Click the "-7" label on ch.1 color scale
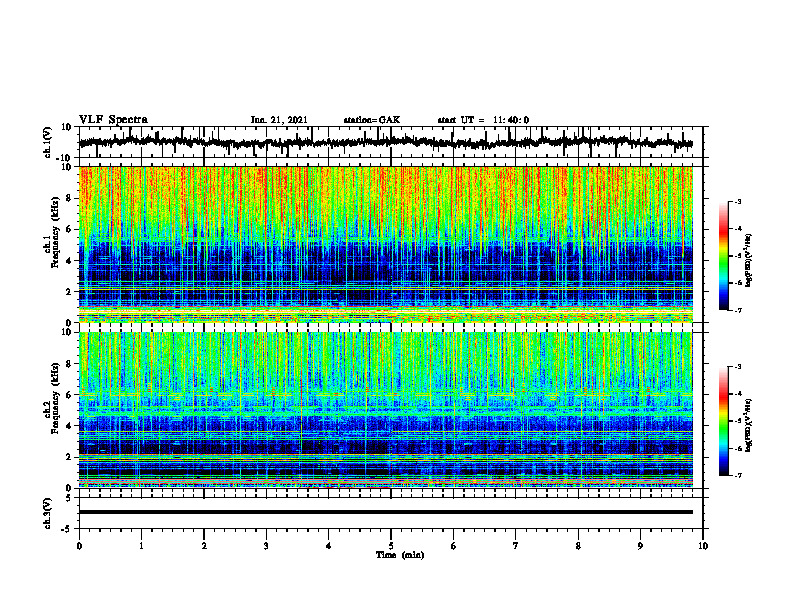The image size is (792, 612). (737, 310)
